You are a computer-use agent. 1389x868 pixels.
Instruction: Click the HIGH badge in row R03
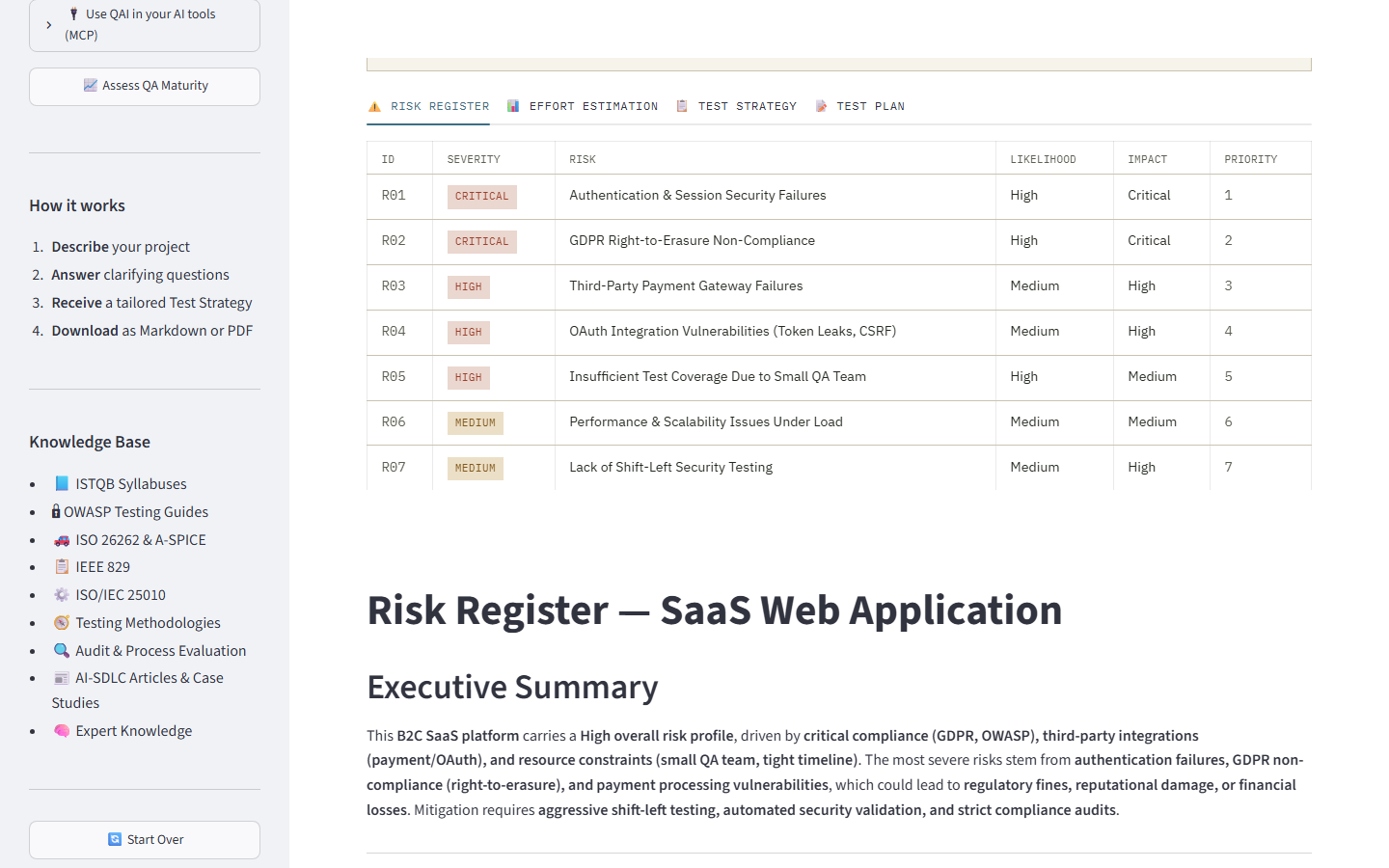click(x=469, y=287)
